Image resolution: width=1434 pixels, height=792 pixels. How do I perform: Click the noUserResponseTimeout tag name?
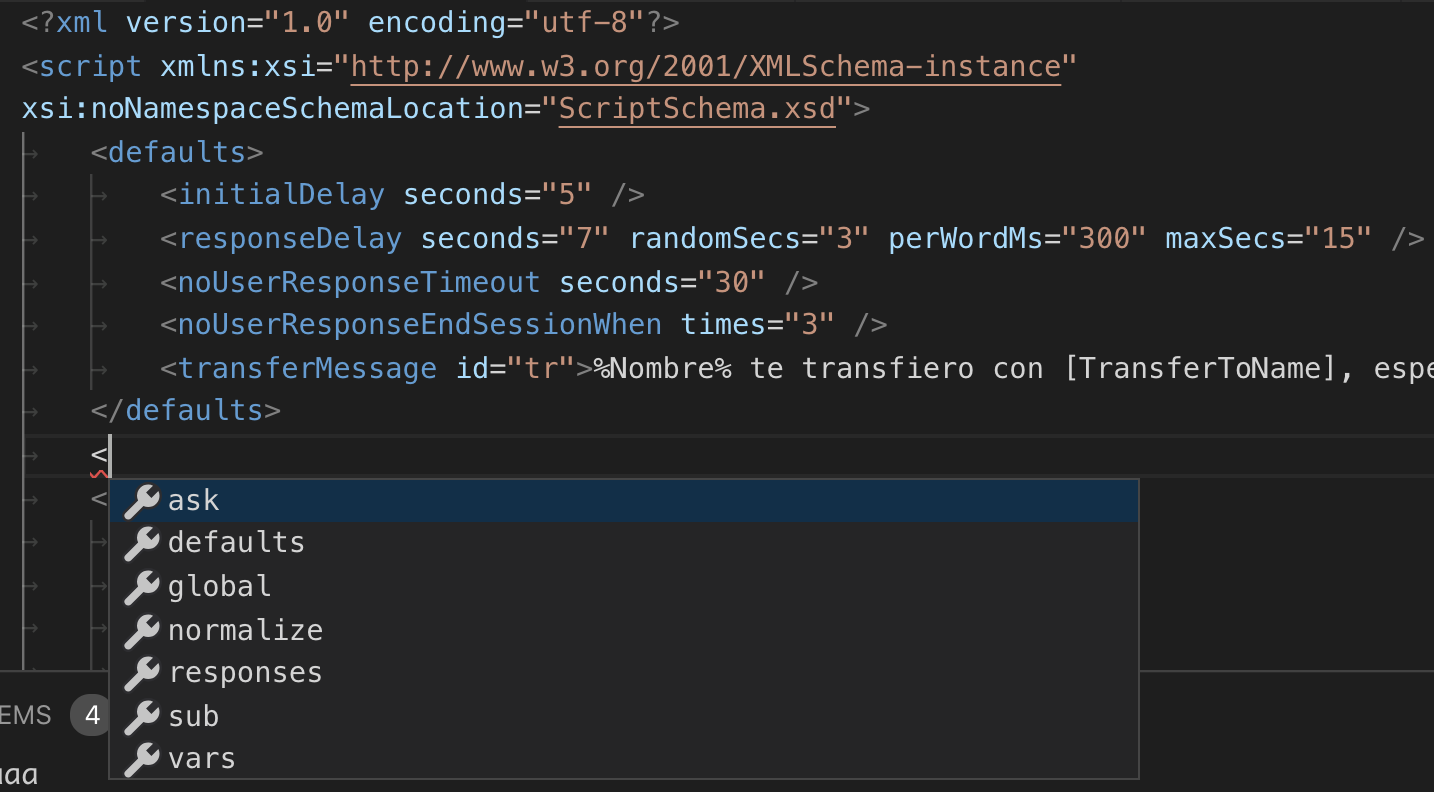pyautogui.click(x=359, y=281)
